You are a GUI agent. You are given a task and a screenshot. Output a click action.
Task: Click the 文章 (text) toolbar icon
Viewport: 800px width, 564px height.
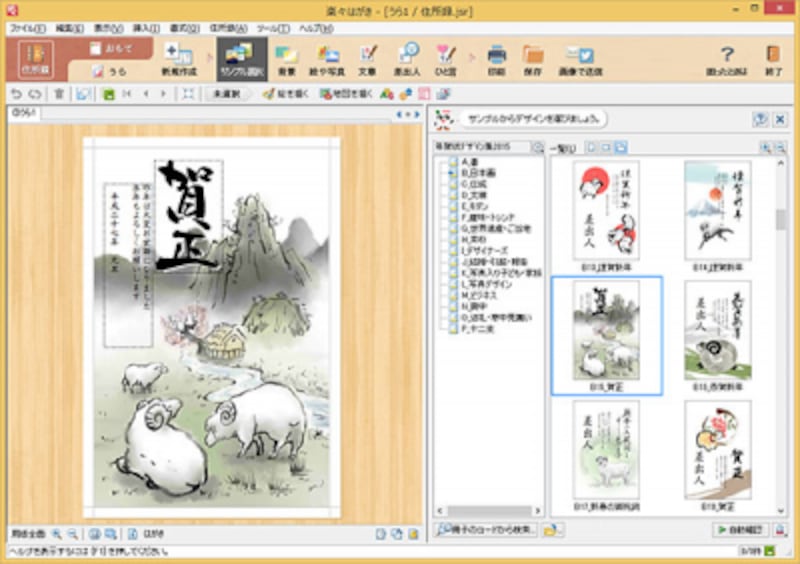click(x=368, y=59)
